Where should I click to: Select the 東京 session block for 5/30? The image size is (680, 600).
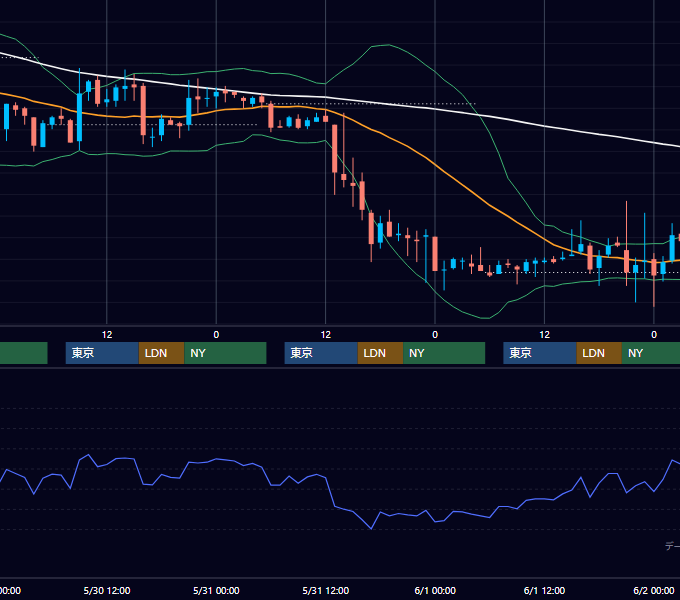click(102, 353)
